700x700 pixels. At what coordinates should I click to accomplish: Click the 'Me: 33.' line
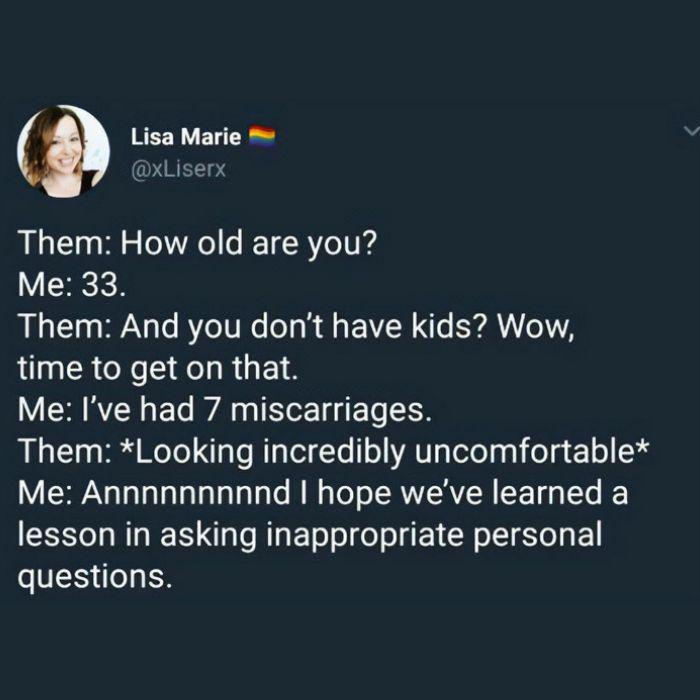(x=72, y=285)
